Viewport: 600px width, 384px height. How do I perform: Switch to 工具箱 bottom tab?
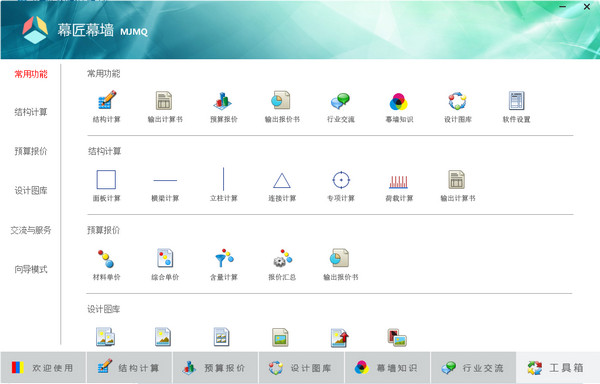pyautogui.click(x=558, y=368)
